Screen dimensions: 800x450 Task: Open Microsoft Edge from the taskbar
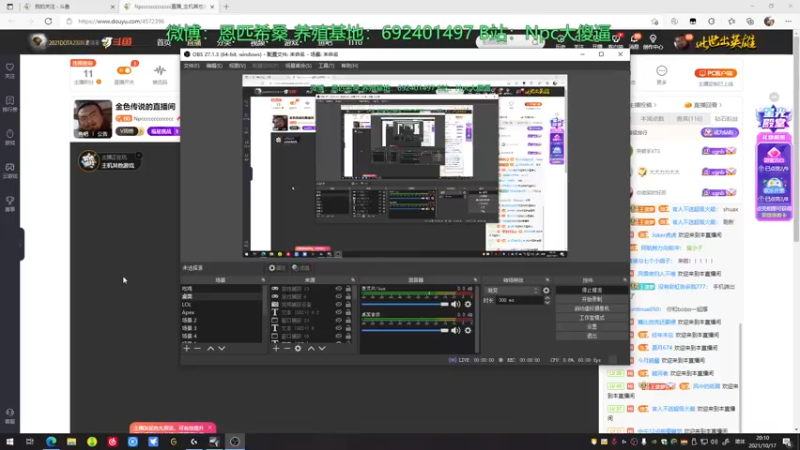[51, 441]
